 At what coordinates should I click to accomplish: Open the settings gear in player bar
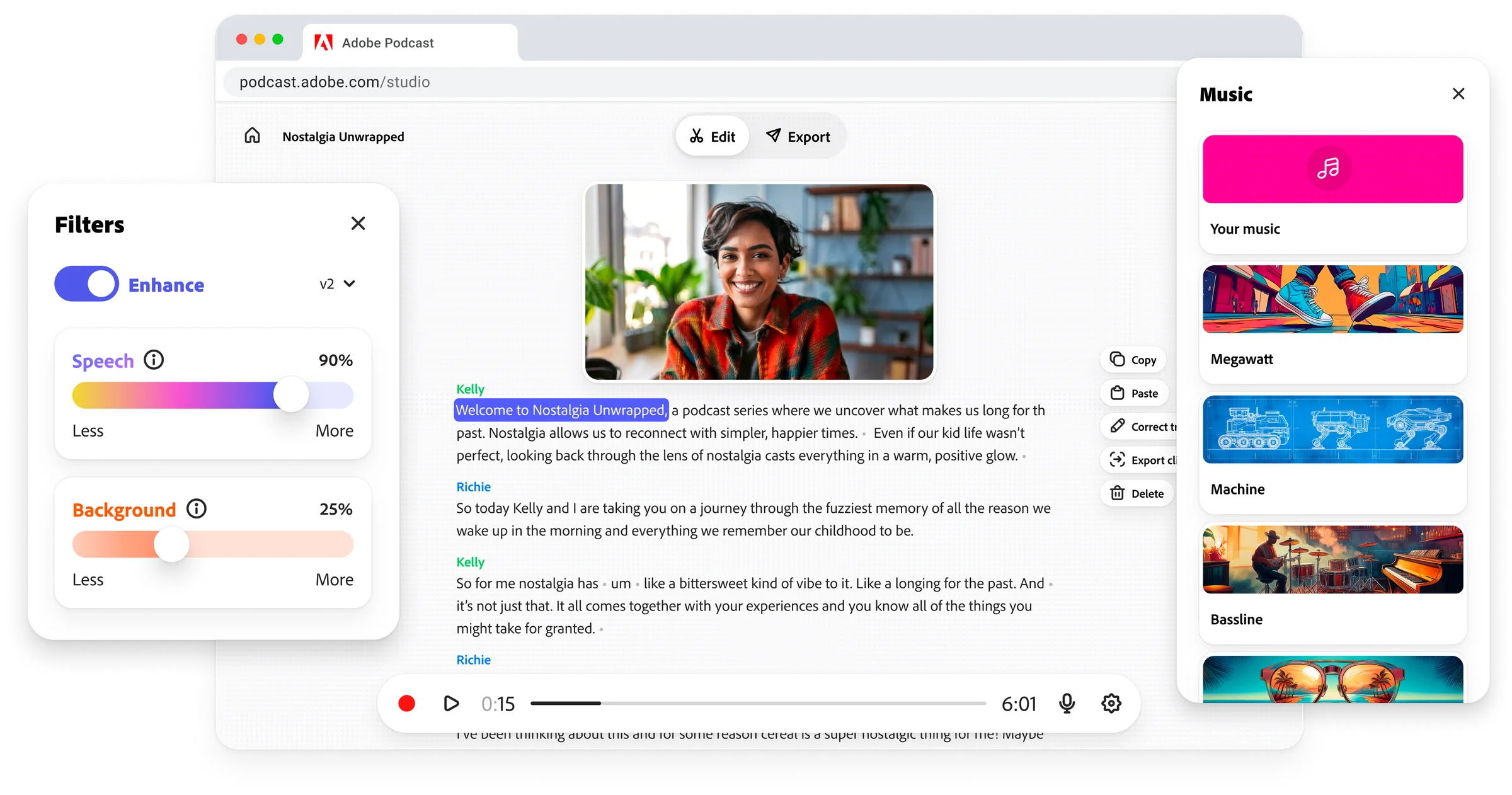[1111, 703]
